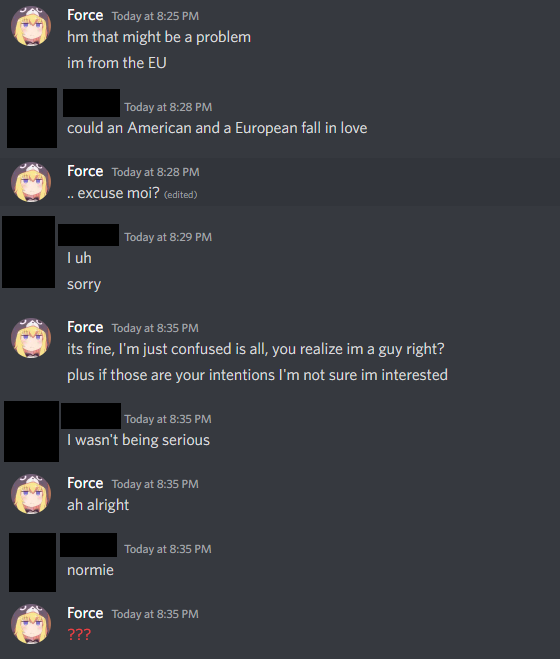560x659 pixels.
Task: Click the 'Today at 8:29 PM' timestamp
Action: pos(168,237)
